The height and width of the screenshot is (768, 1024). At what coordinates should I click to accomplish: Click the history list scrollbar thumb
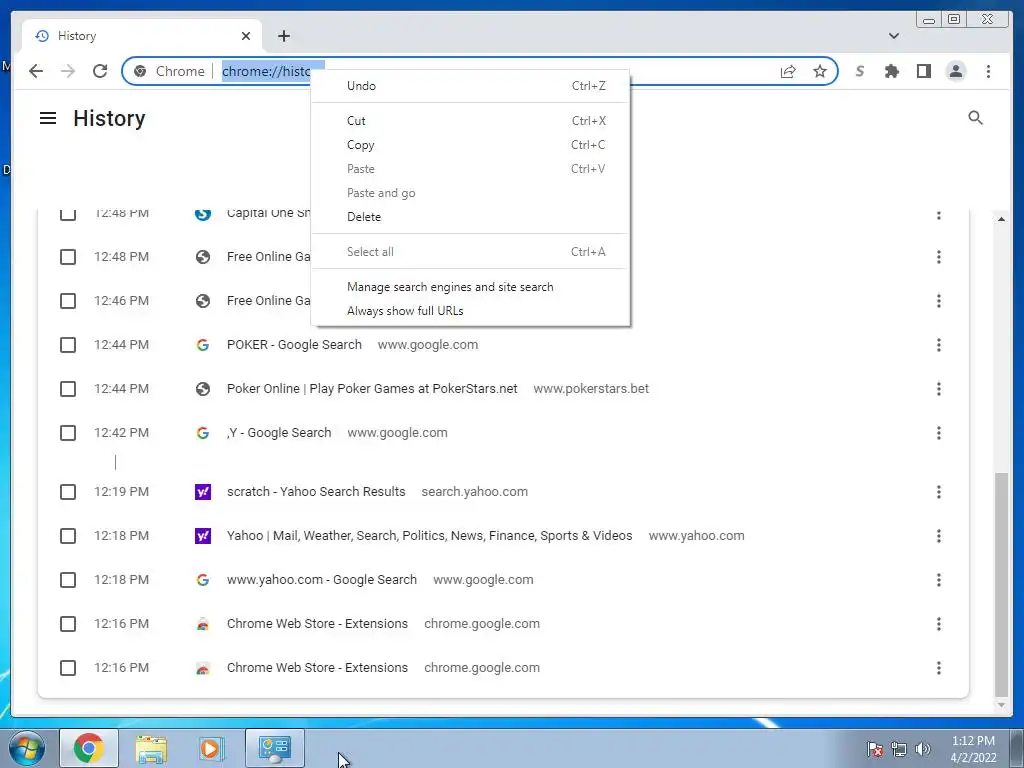(x=1000, y=584)
